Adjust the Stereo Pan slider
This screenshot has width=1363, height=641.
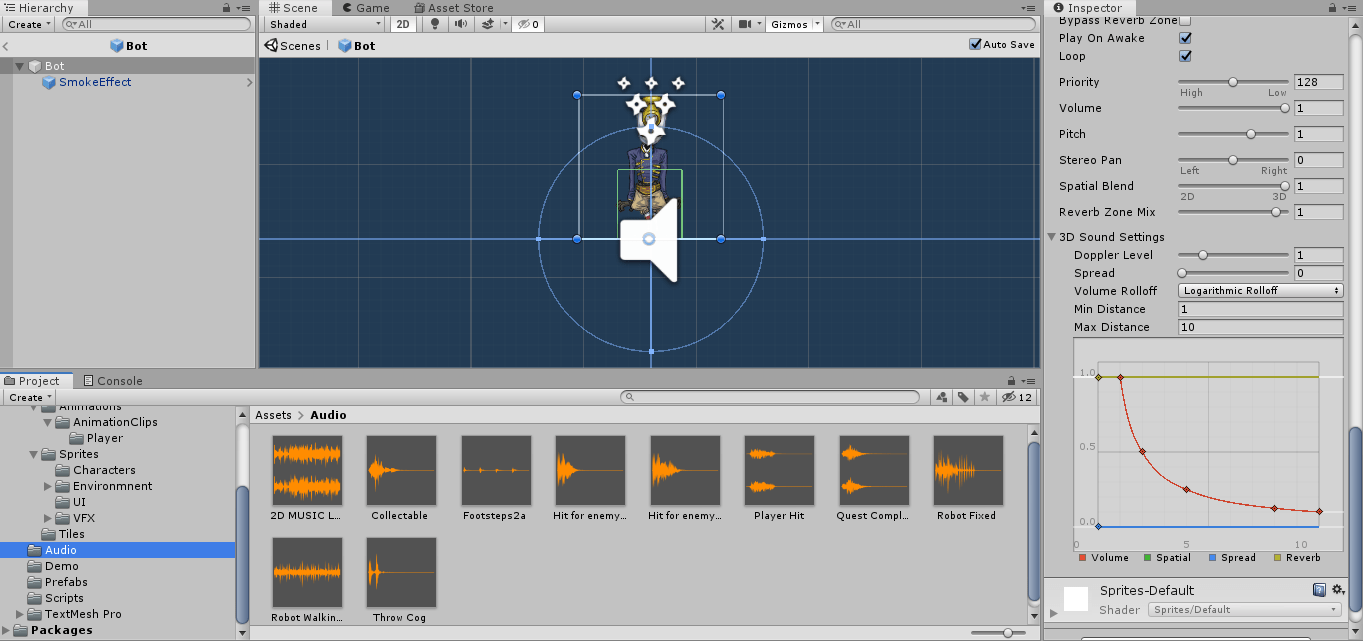(1233, 160)
